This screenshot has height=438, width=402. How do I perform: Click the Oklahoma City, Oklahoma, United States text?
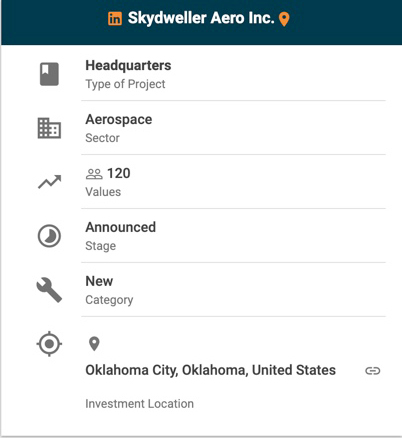(x=211, y=370)
